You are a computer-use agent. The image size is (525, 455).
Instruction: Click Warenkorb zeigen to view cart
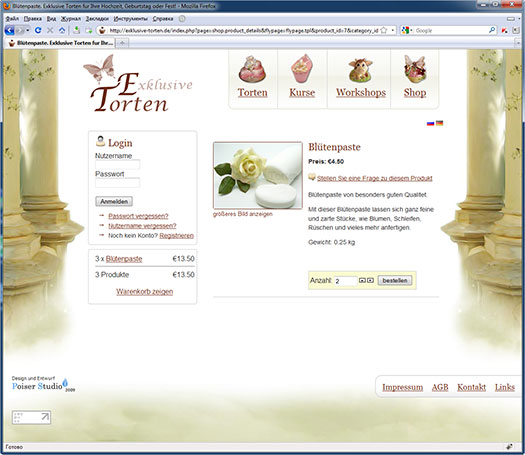point(145,292)
